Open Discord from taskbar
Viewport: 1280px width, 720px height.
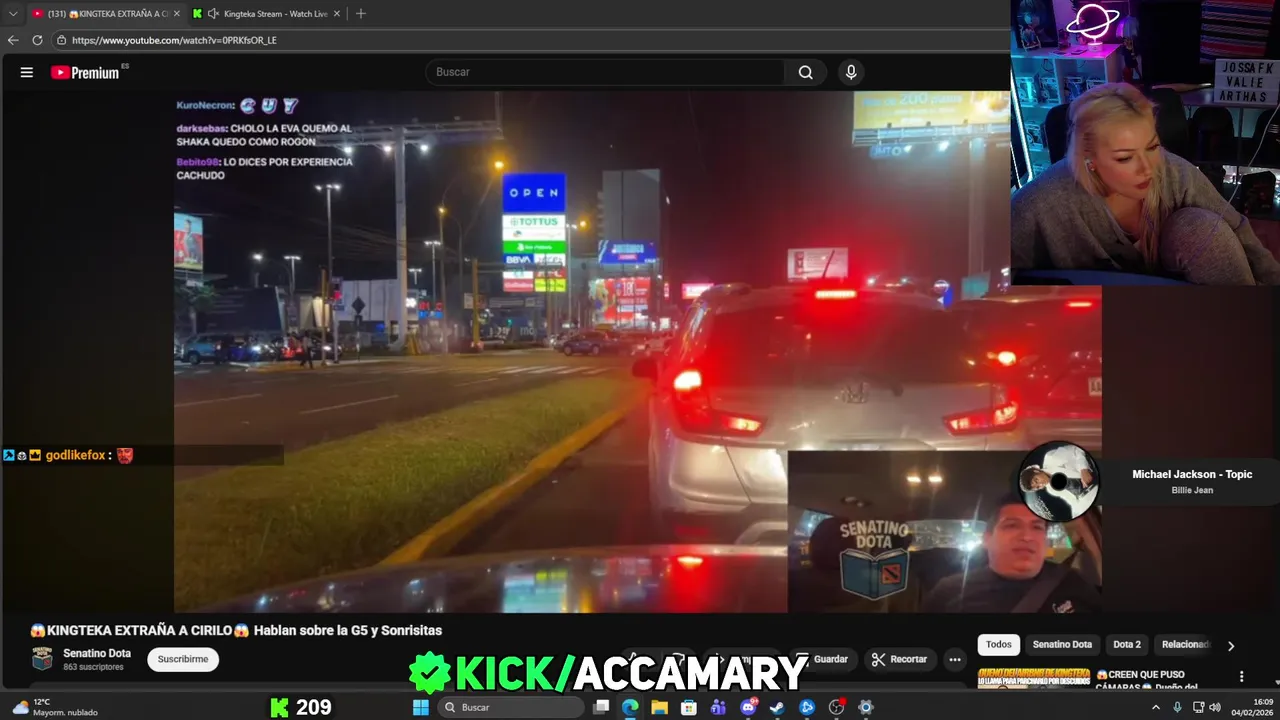click(x=748, y=707)
